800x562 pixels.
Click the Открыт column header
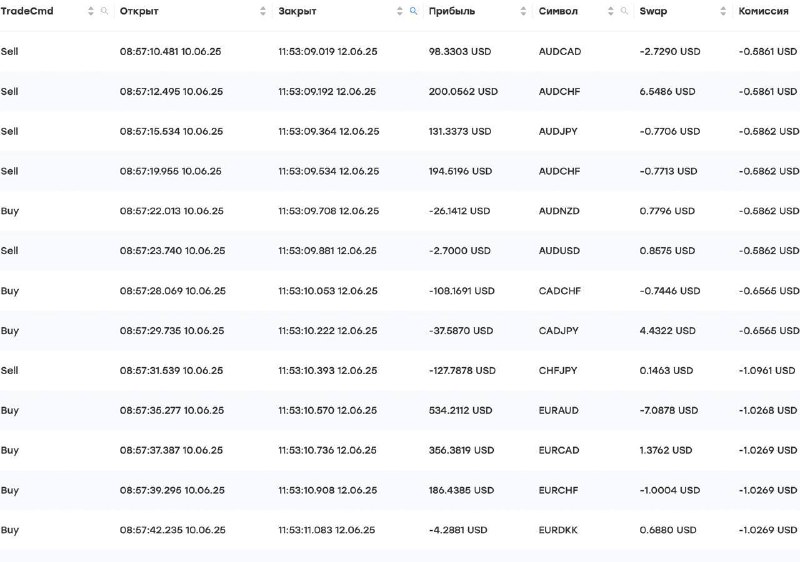139,11
